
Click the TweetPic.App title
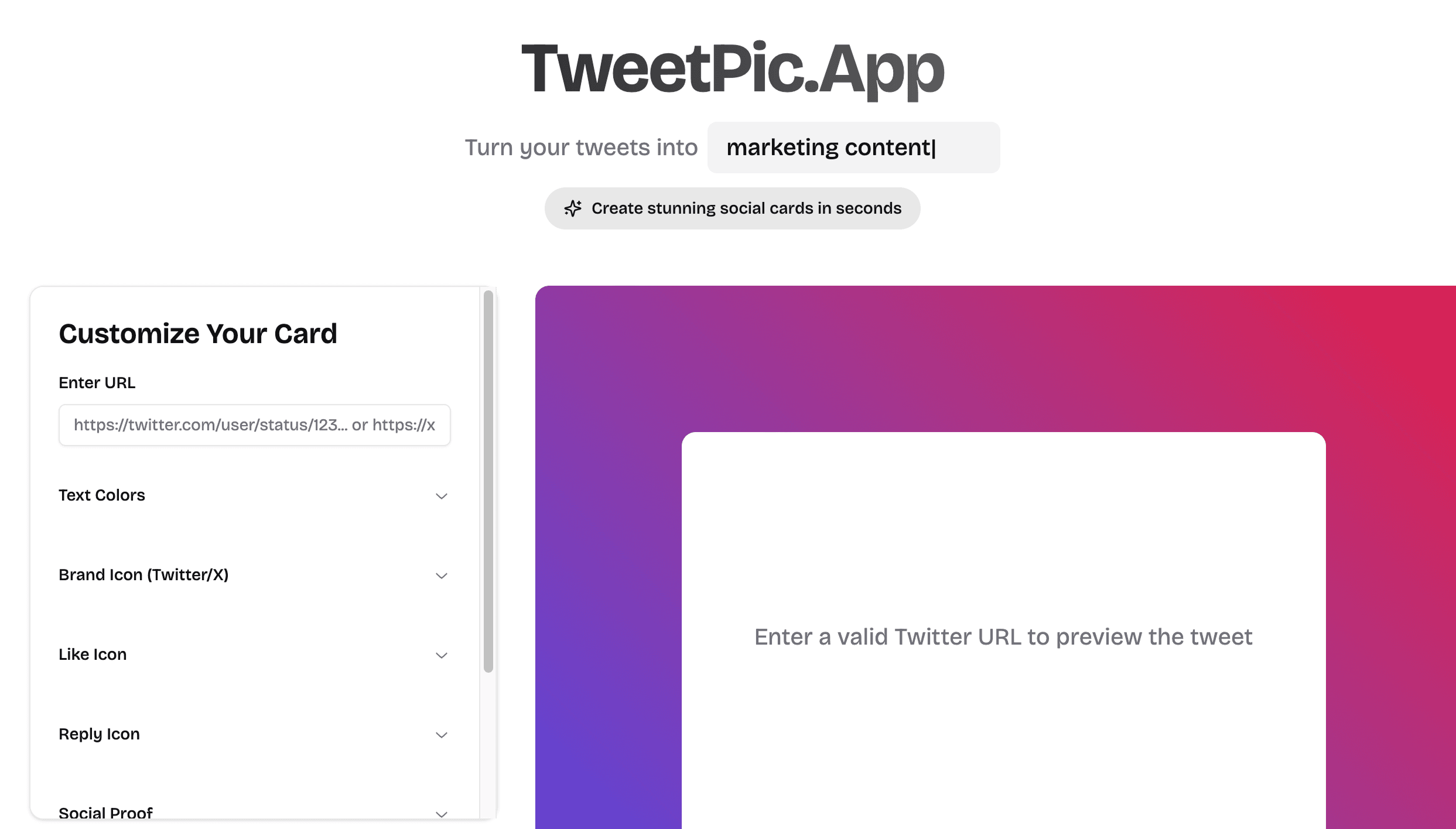732,68
